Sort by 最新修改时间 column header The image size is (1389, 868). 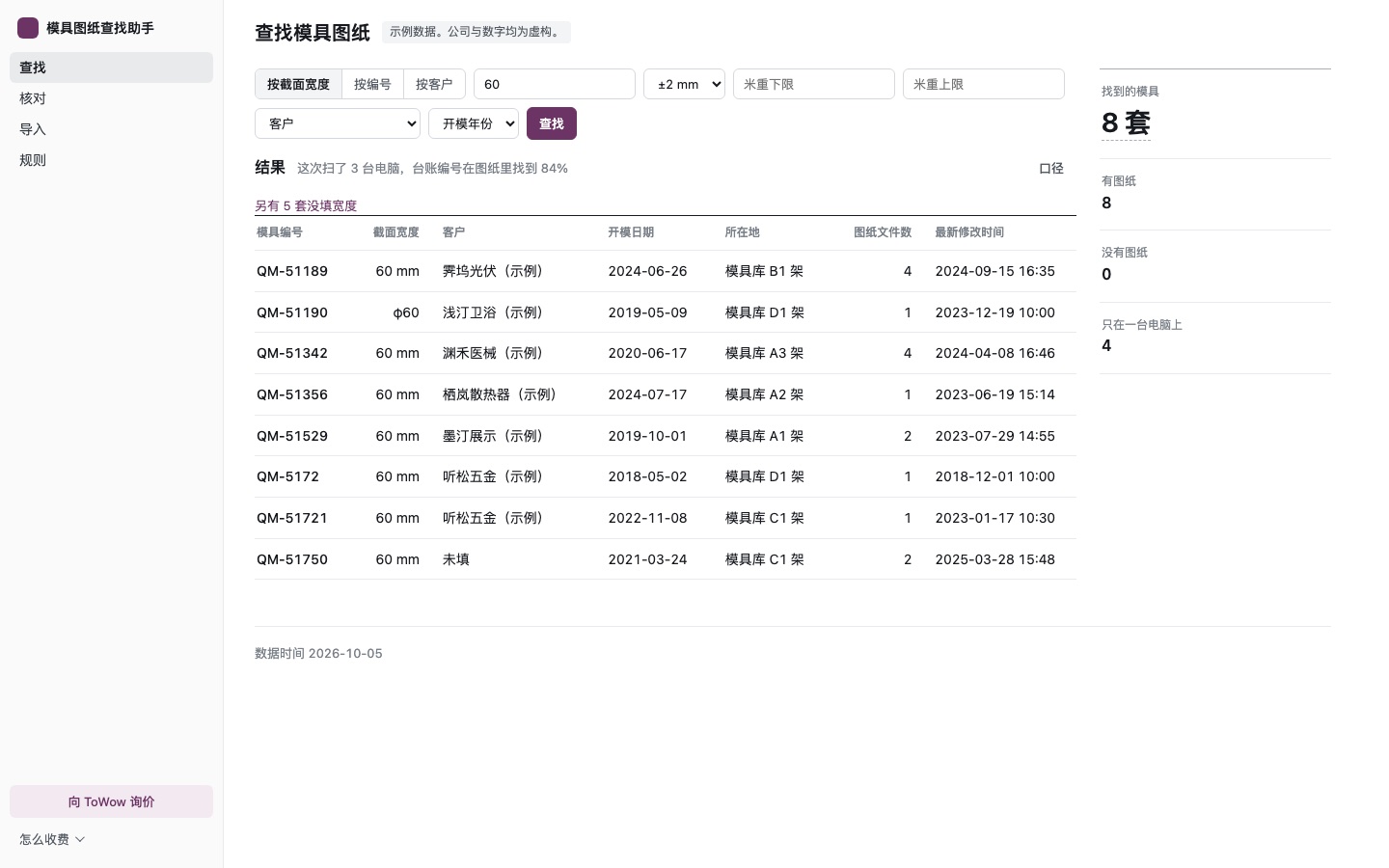(969, 232)
